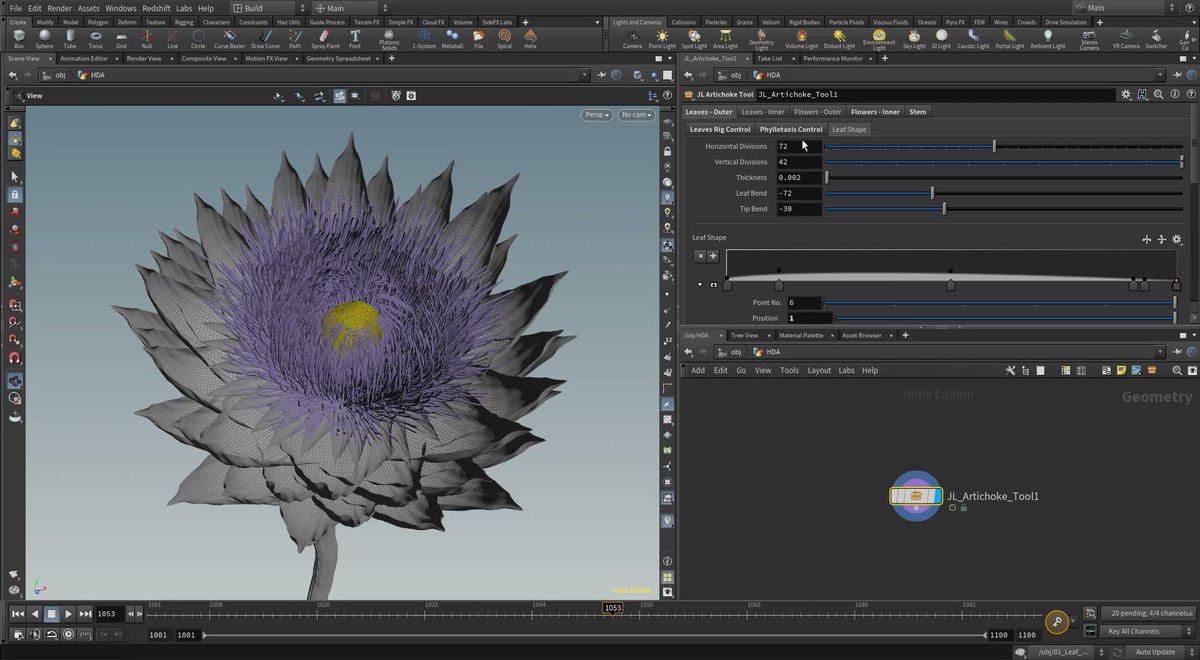
Task: Select the Sphere shelf tool
Action: pos(45,39)
